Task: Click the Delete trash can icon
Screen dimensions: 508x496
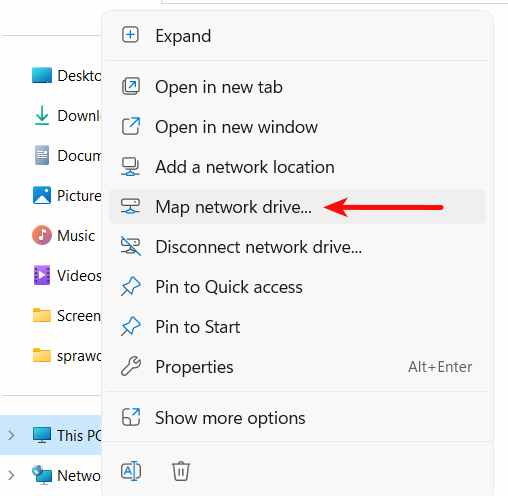Action: point(181,471)
